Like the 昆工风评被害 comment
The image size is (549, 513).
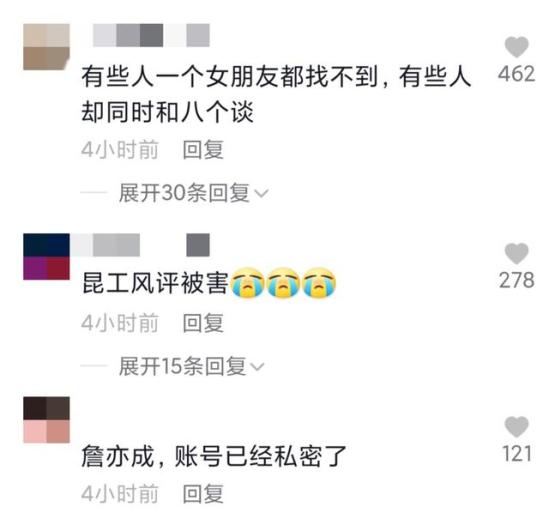pos(516,253)
